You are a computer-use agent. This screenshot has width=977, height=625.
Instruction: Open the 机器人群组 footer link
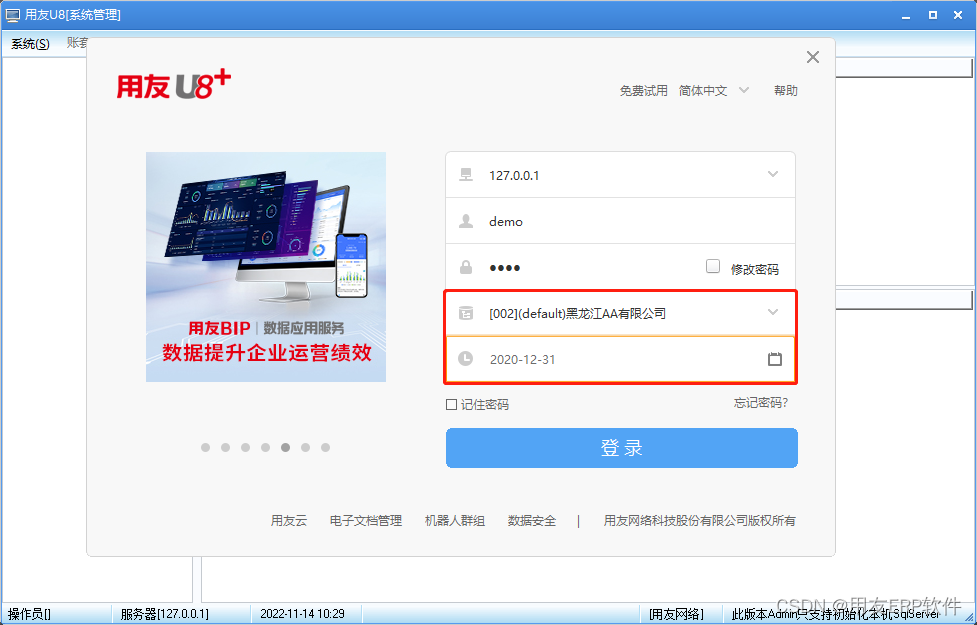tap(454, 520)
